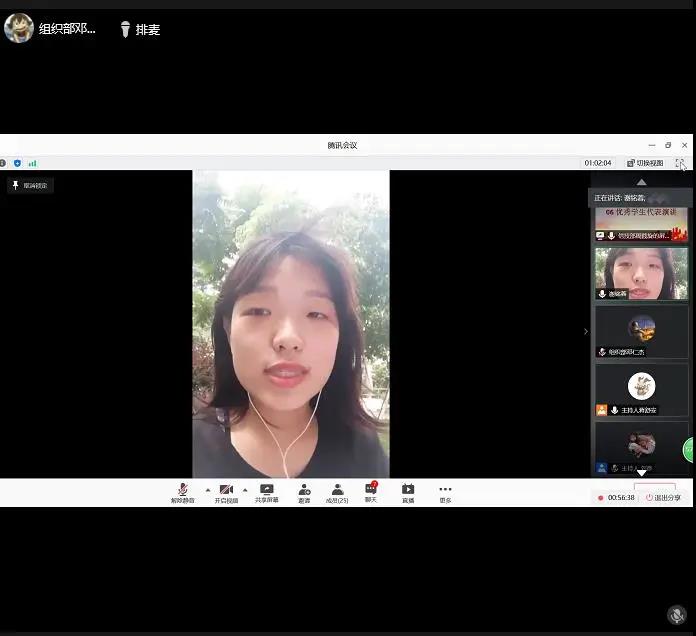
Task: Click the Live stream (直播) icon
Action: click(408, 491)
